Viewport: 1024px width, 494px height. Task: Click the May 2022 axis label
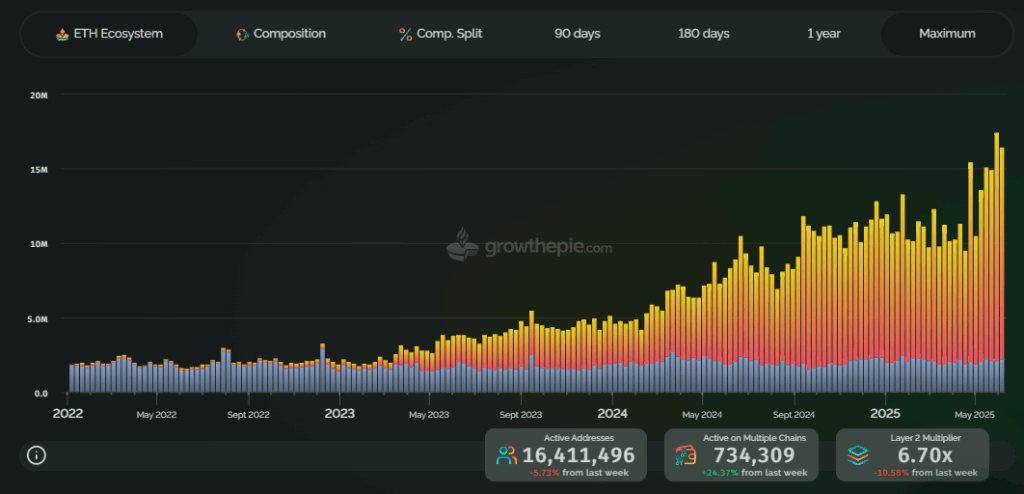click(x=156, y=414)
